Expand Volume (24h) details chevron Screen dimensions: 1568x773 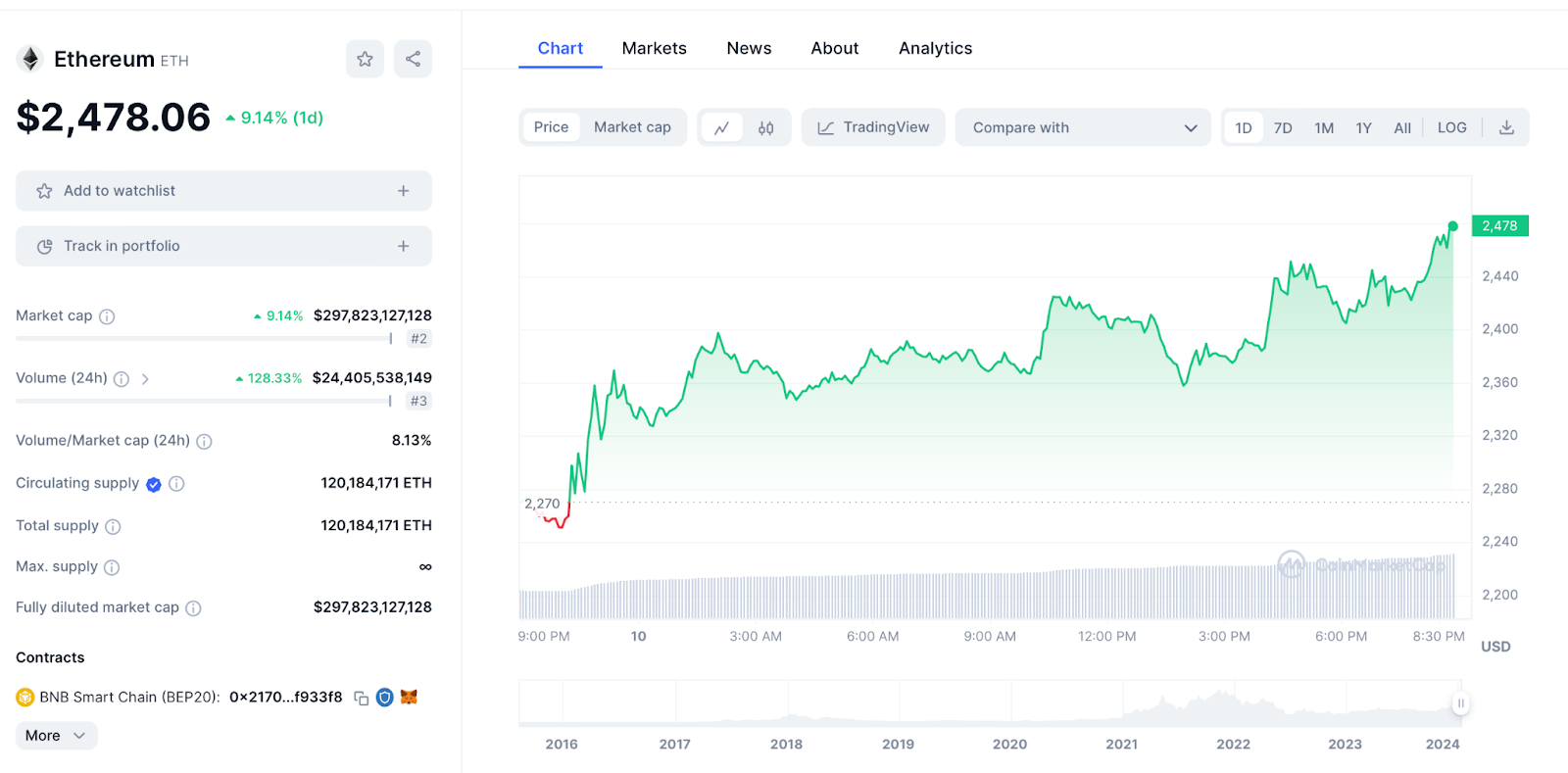(145, 379)
